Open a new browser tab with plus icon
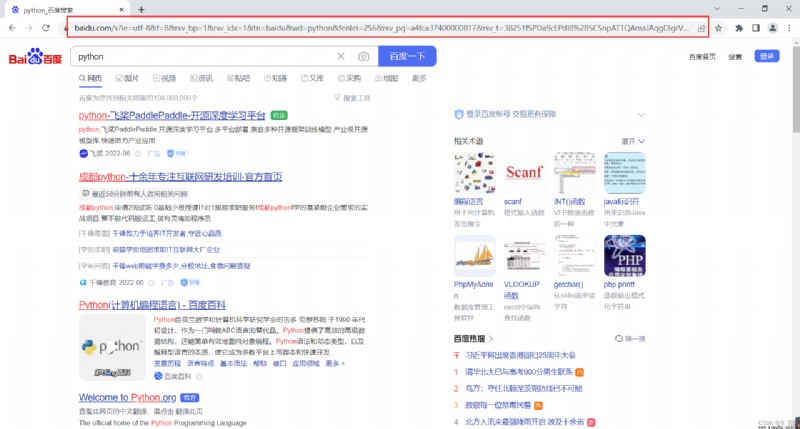The image size is (800, 429). point(141,9)
